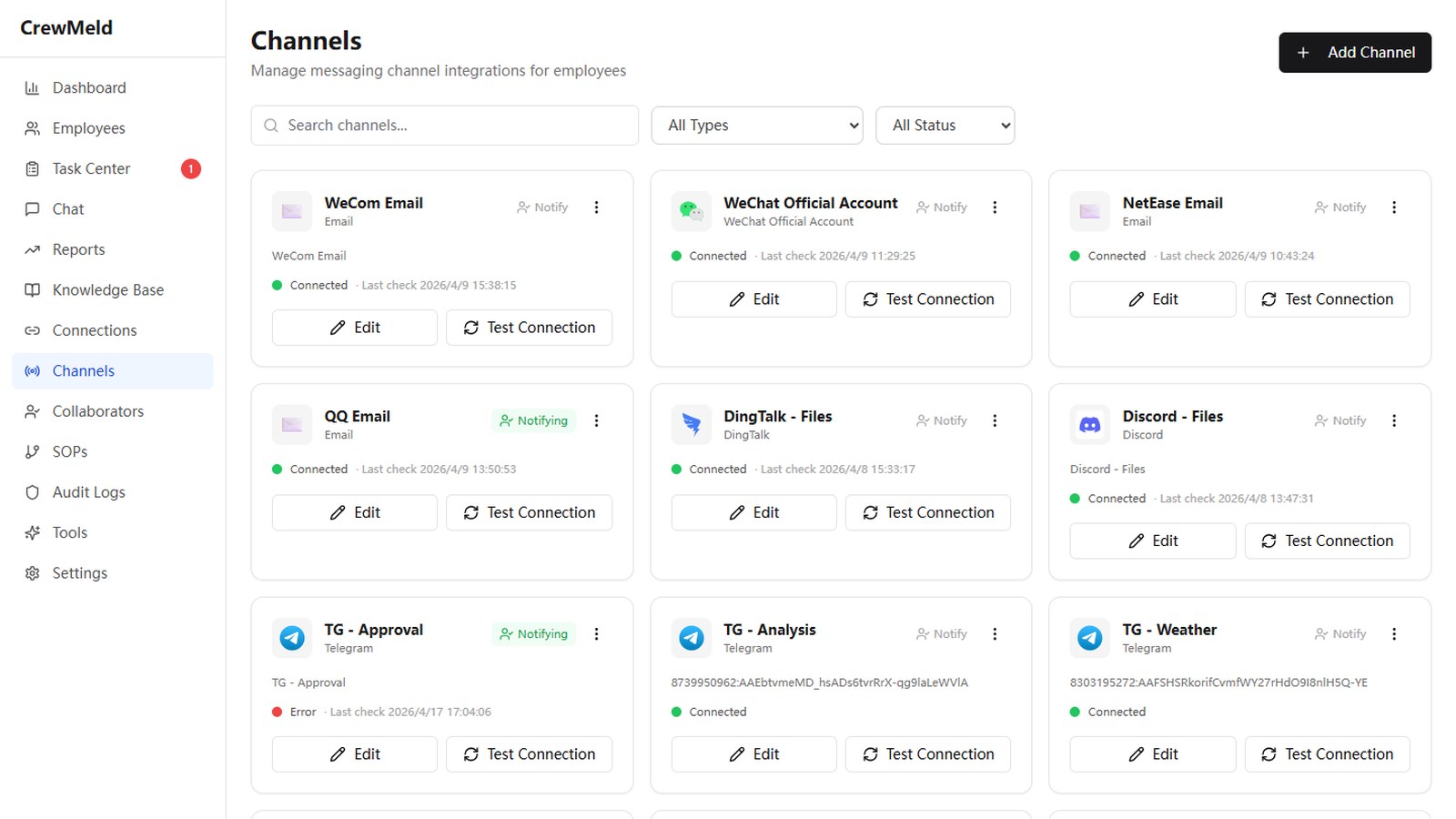The width and height of the screenshot is (1456, 819).
Task: Click the Discord - Files channel icon
Action: (1089, 424)
